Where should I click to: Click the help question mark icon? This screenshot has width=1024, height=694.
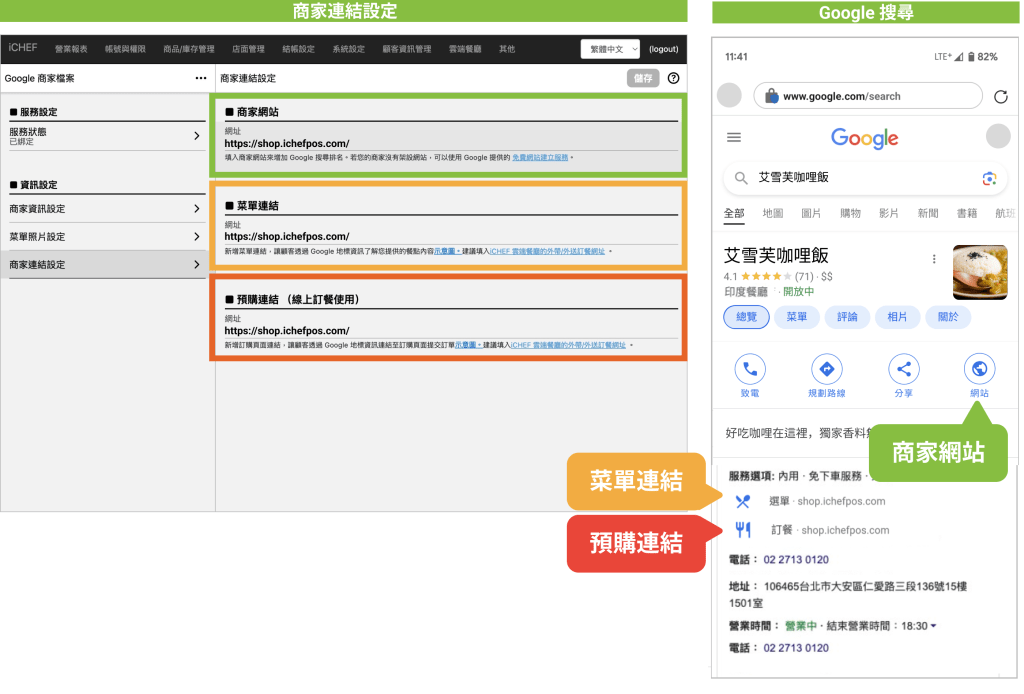click(673, 78)
